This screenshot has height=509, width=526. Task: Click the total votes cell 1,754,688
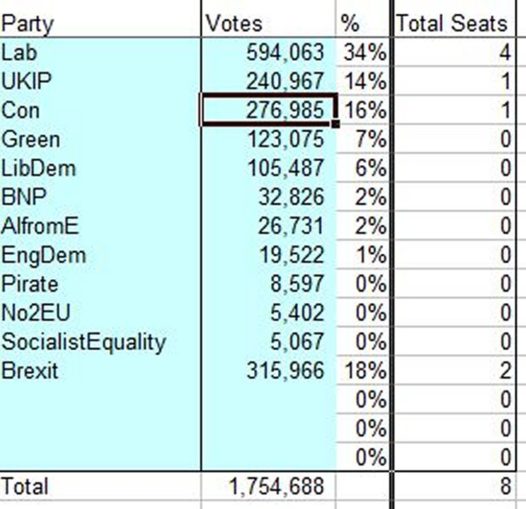tap(268, 486)
